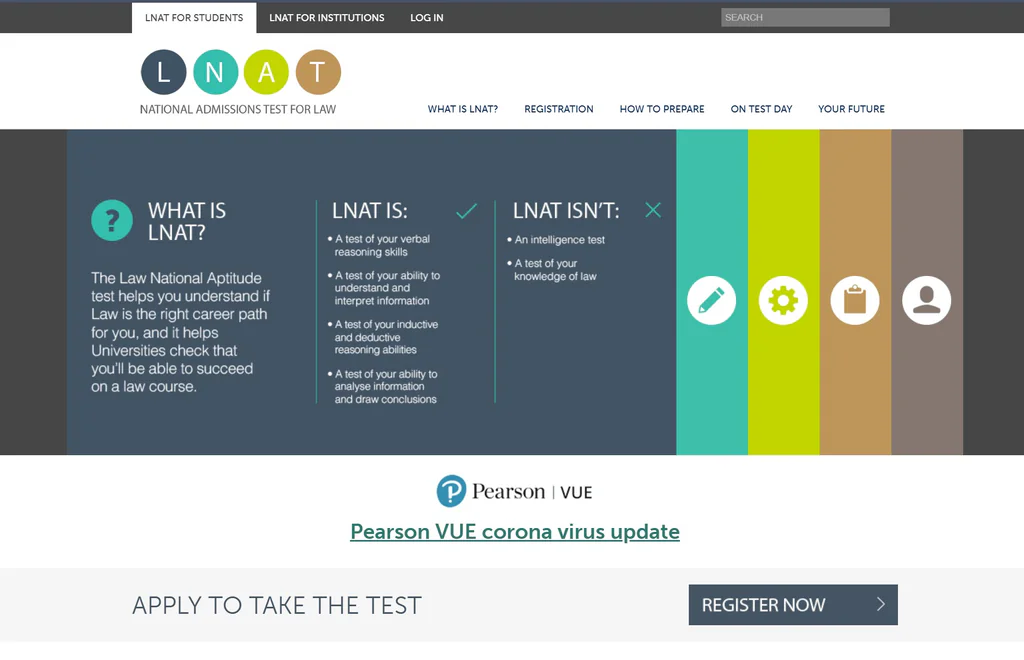Go to How to Prepare section
The width and height of the screenshot is (1024, 660).
662,109
